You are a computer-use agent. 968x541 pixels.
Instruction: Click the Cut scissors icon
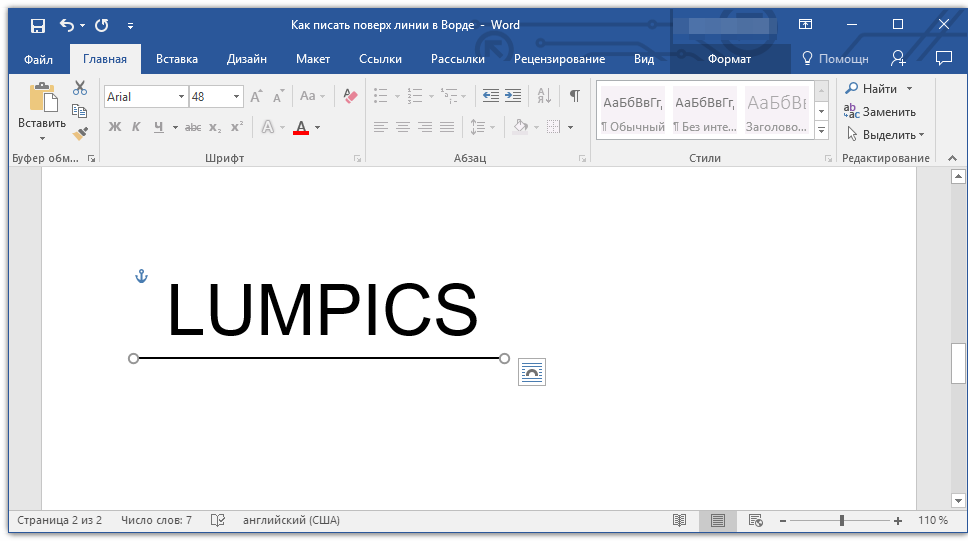[80, 89]
